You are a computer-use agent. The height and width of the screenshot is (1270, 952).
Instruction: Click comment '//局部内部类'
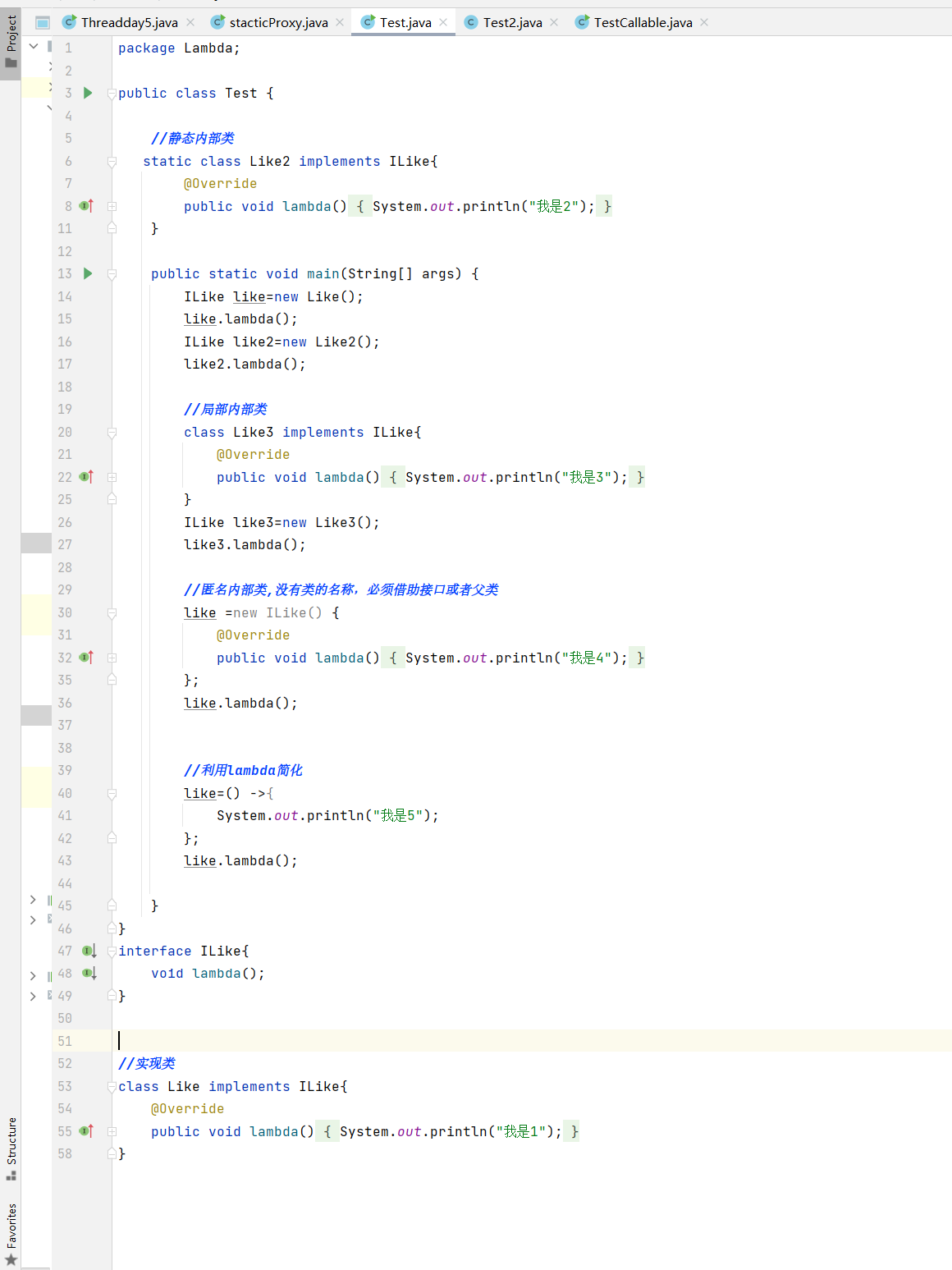[226, 409]
